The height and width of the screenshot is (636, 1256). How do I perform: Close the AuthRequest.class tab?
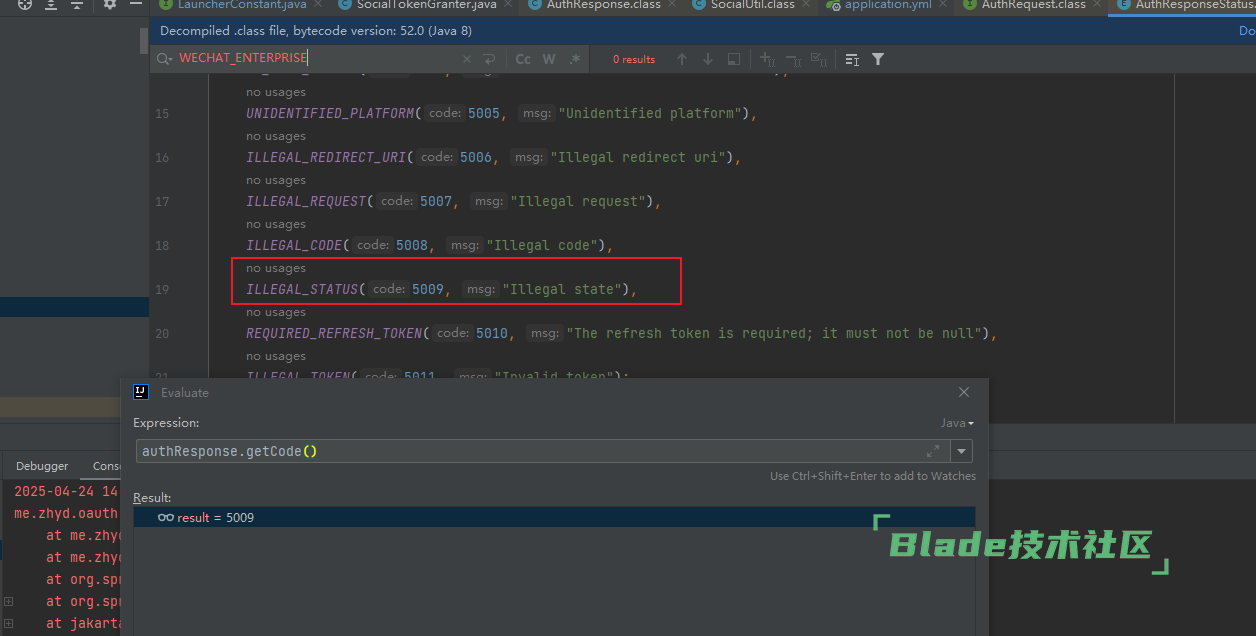click(1099, 5)
